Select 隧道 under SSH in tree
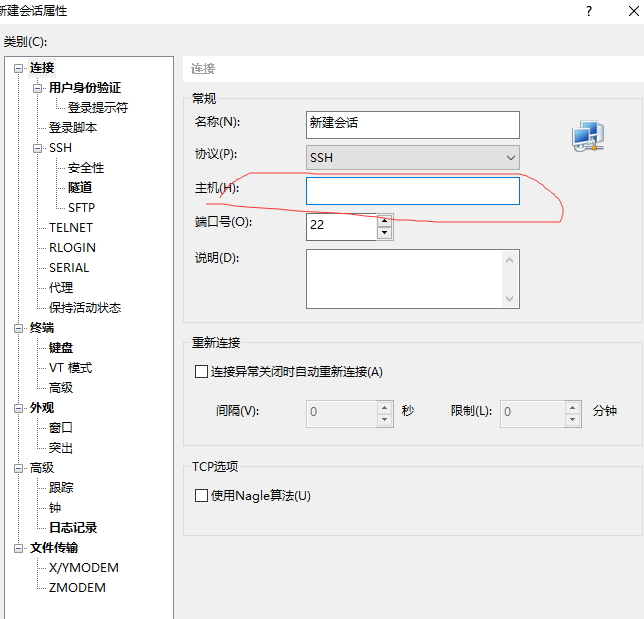The image size is (644, 619). tap(80, 187)
